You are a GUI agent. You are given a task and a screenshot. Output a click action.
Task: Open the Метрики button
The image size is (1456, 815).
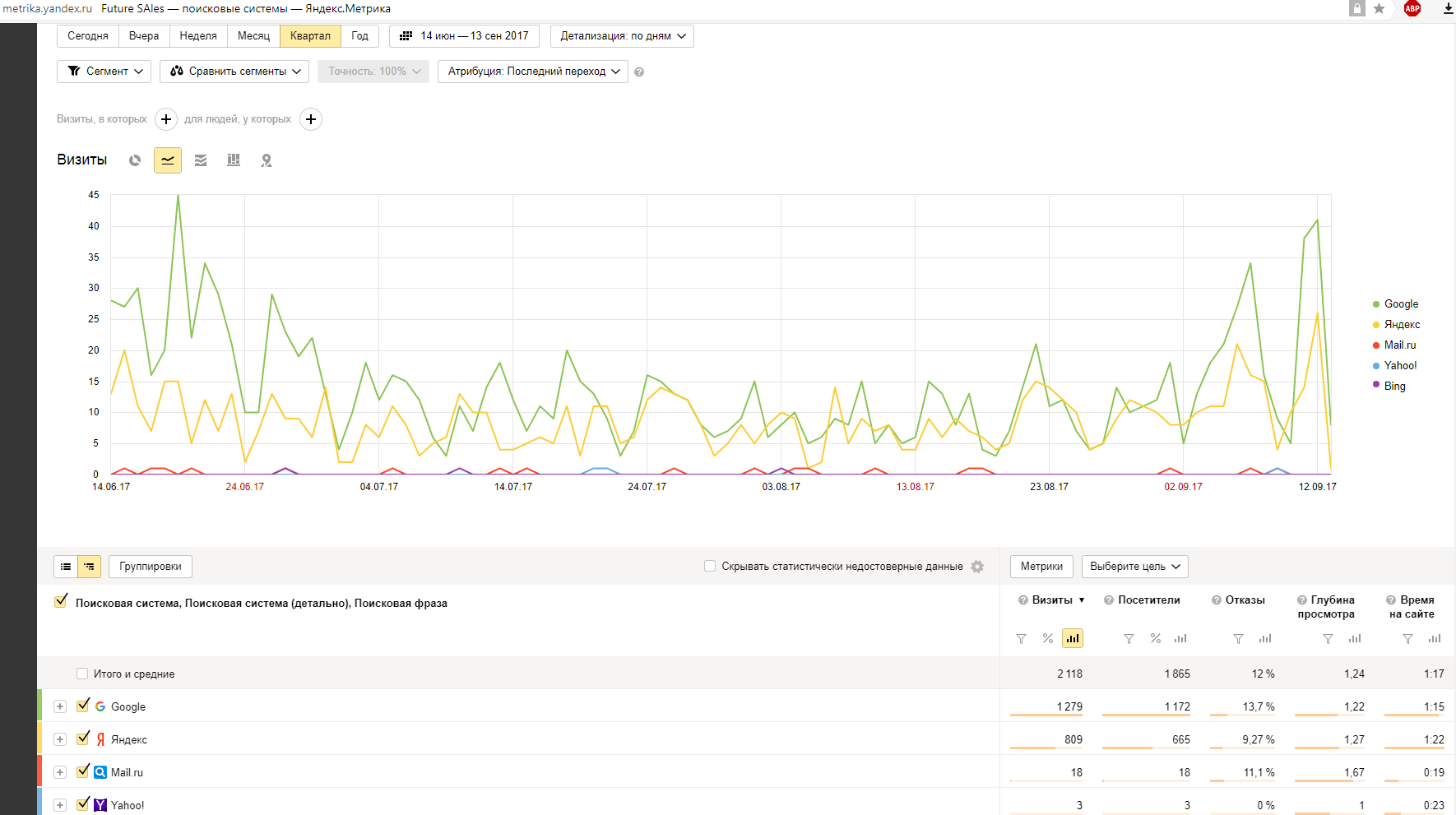coord(1041,567)
